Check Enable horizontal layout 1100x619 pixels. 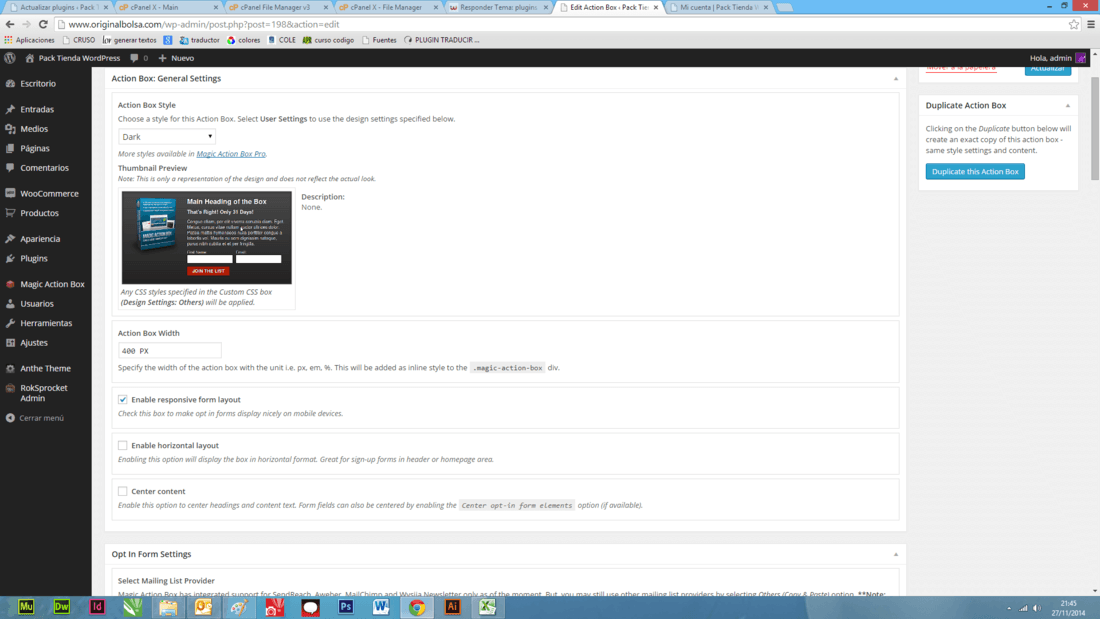123,445
